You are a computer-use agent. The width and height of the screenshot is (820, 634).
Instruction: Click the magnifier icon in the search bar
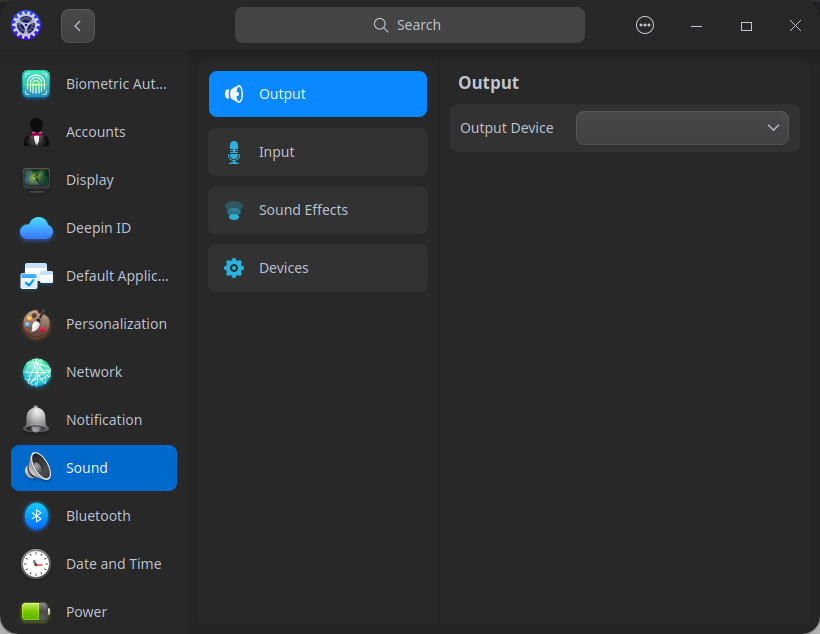coord(381,25)
